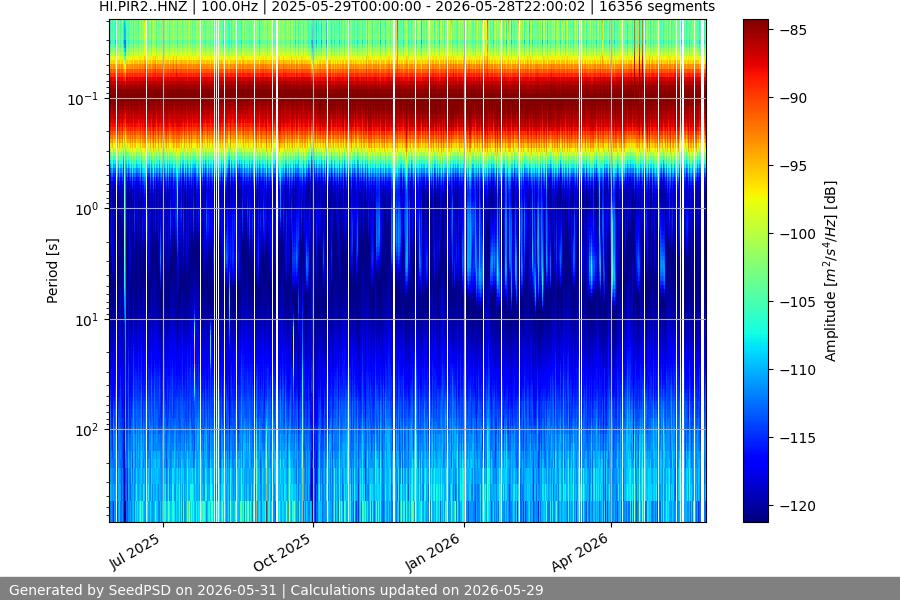Click the 10⁰ period tick label
900x600 pixels.
click(87, 210)
